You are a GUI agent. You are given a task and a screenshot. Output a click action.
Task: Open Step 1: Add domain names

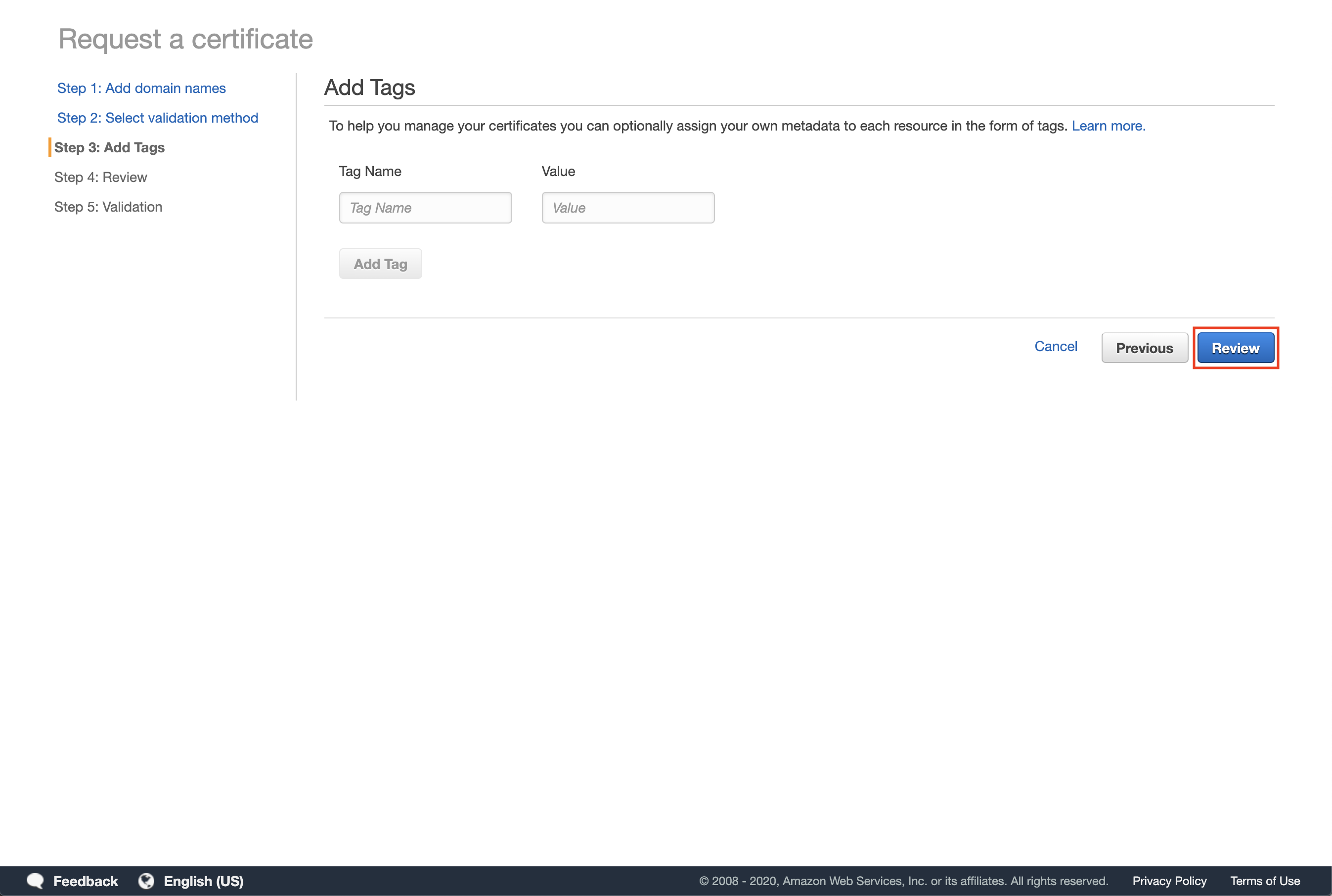141,88
